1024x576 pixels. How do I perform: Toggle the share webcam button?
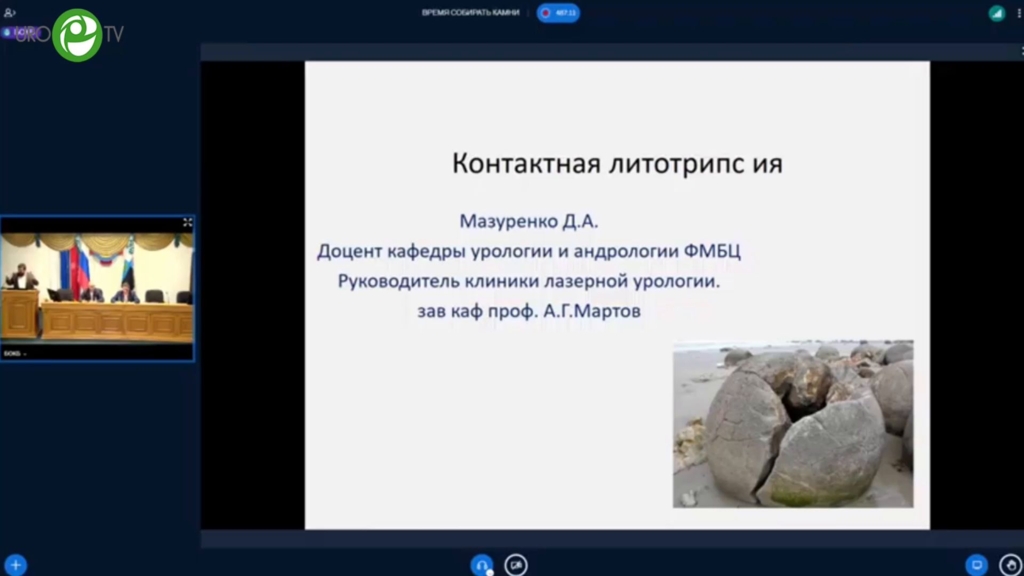pos(516,565)
